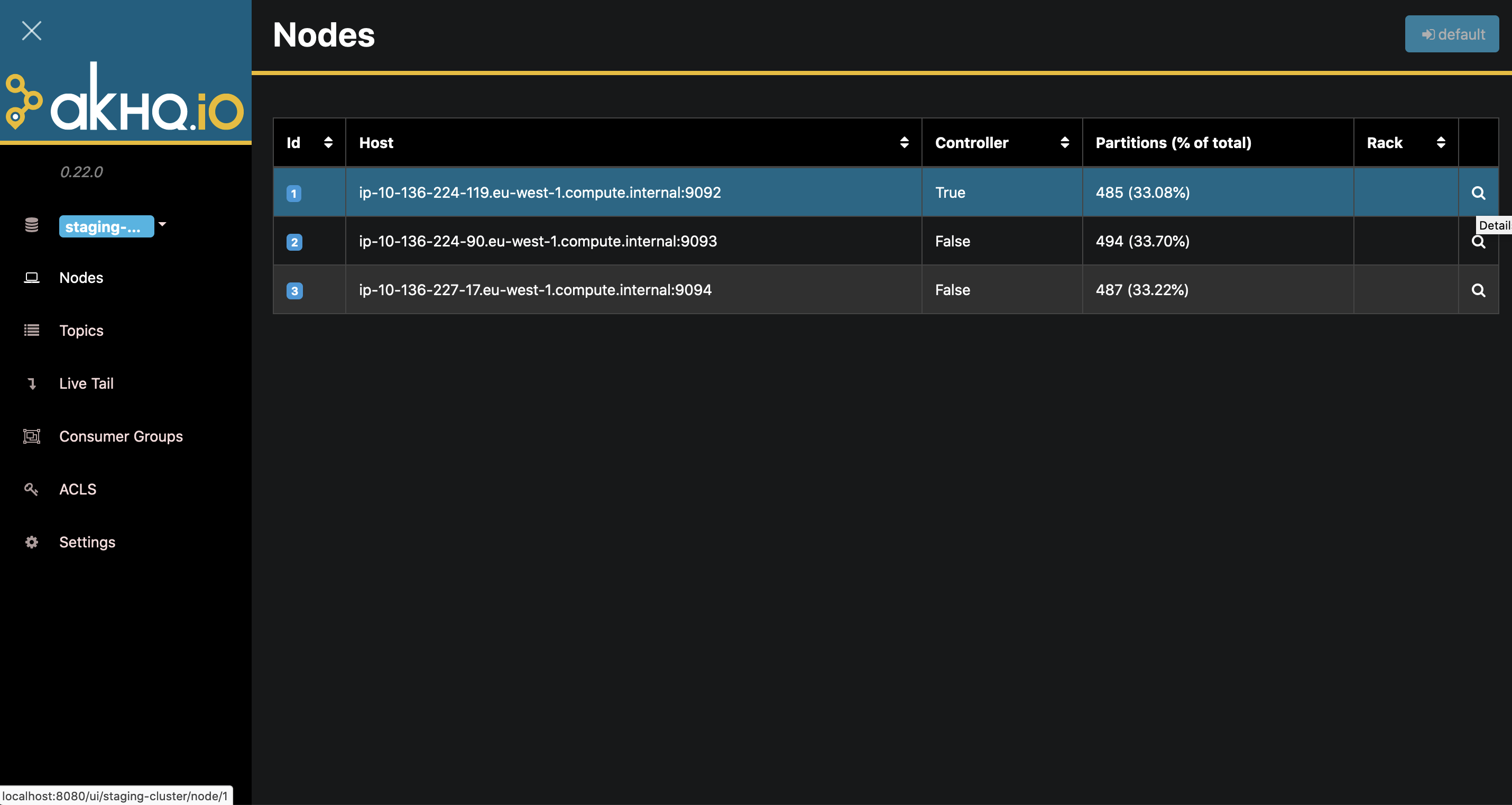Click the AKHQ.io logo
The height and width of the screenshot is (805, 1512).
pyautogui.click(x=125, y=99)
